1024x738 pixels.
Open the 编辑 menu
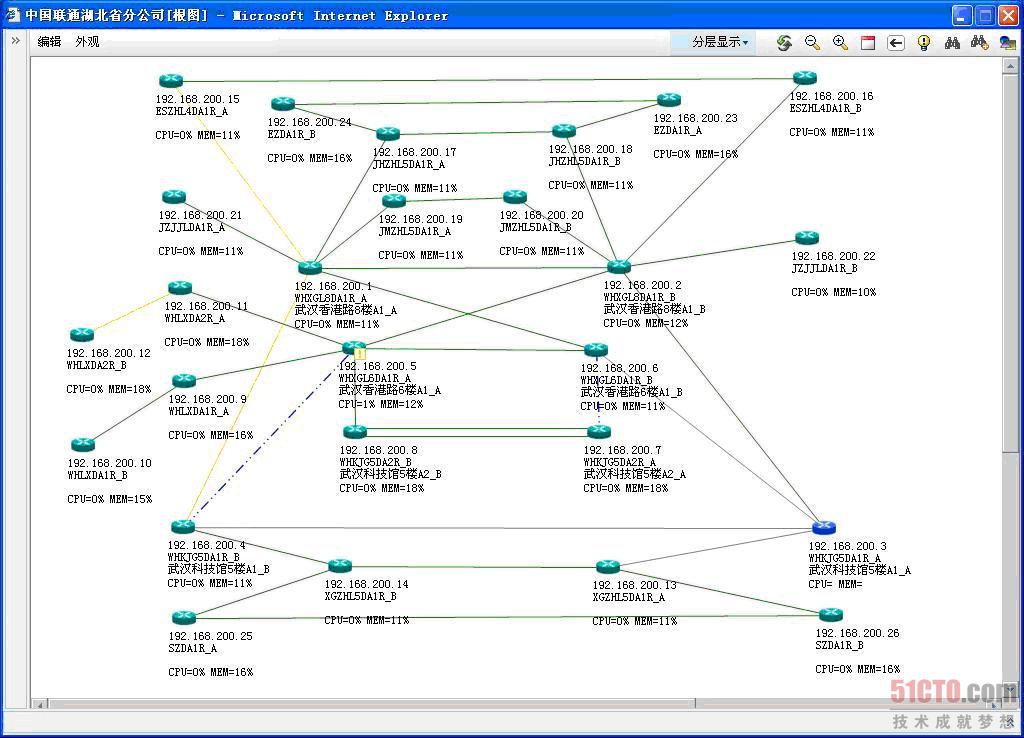[x=49, y=42]
